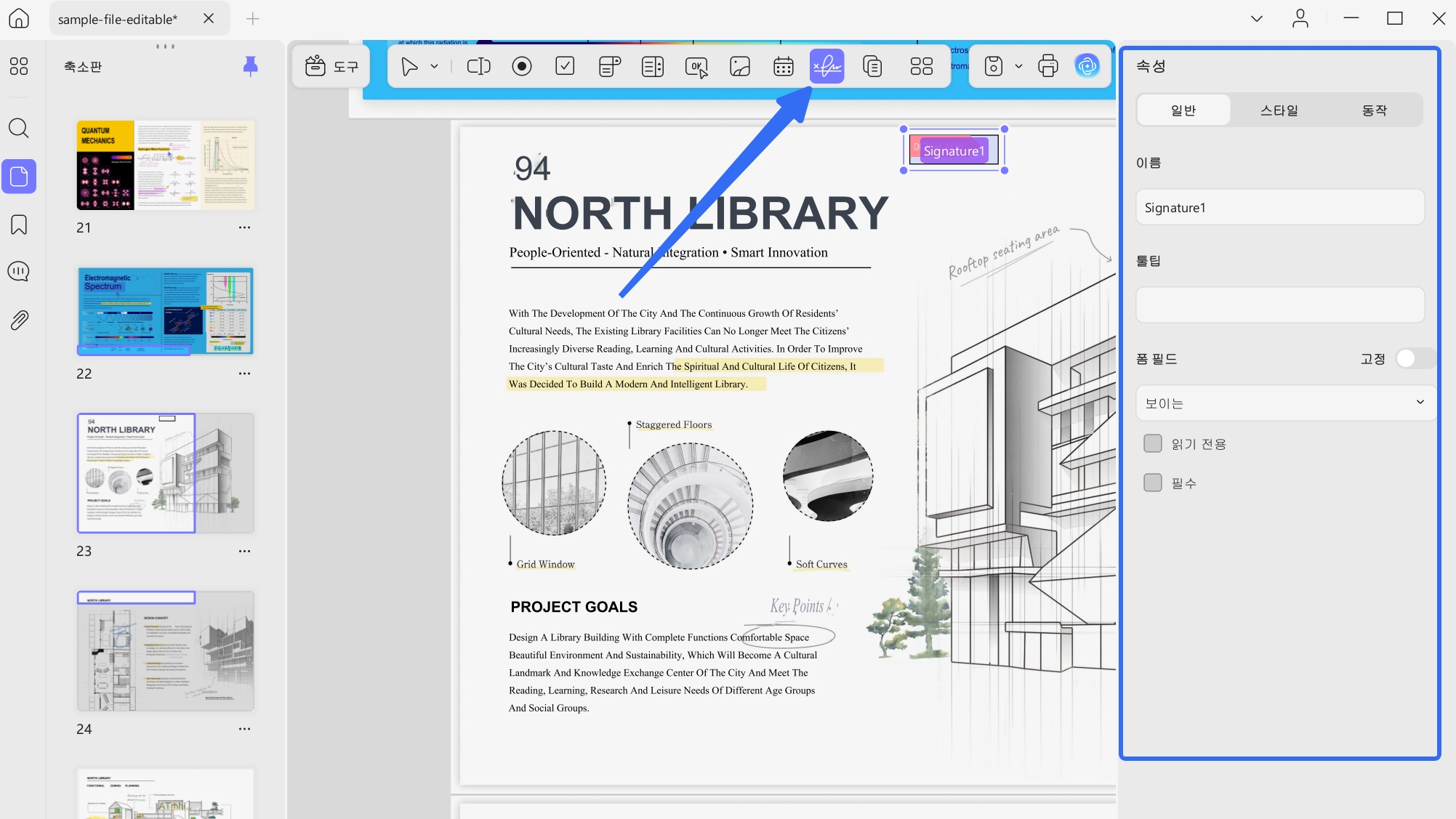The height and width of the screenshot is (819, 1456).
Task: Expand the 보이는 visibility dropdown
Action: [x=1285, y=403]
